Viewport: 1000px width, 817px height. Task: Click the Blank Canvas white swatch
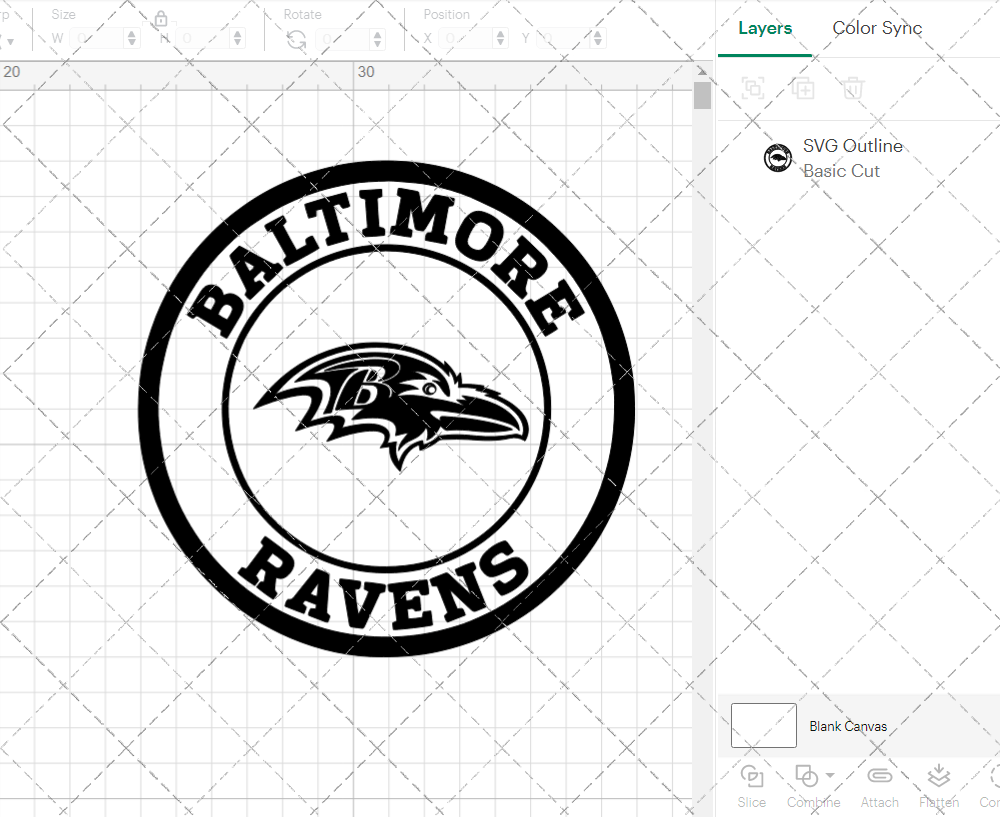(763, 726)
